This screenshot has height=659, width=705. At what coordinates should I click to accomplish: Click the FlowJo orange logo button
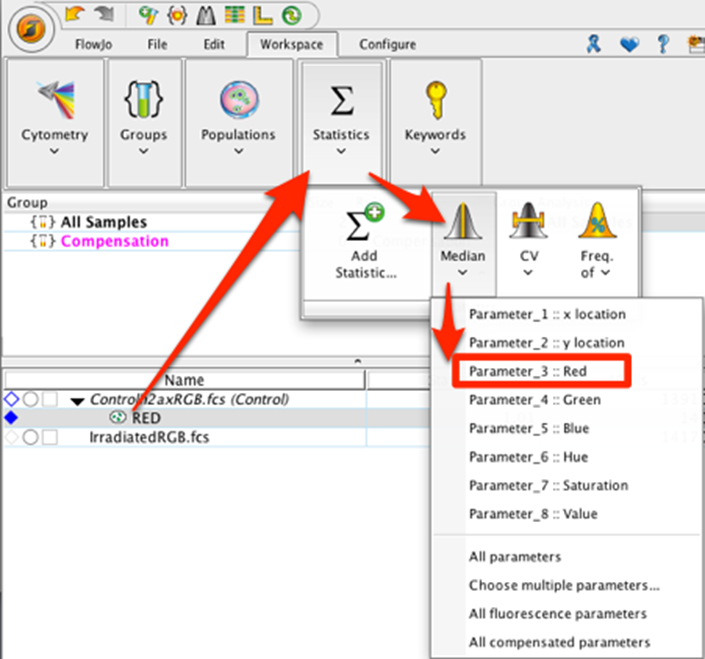(x=31, y=29)
